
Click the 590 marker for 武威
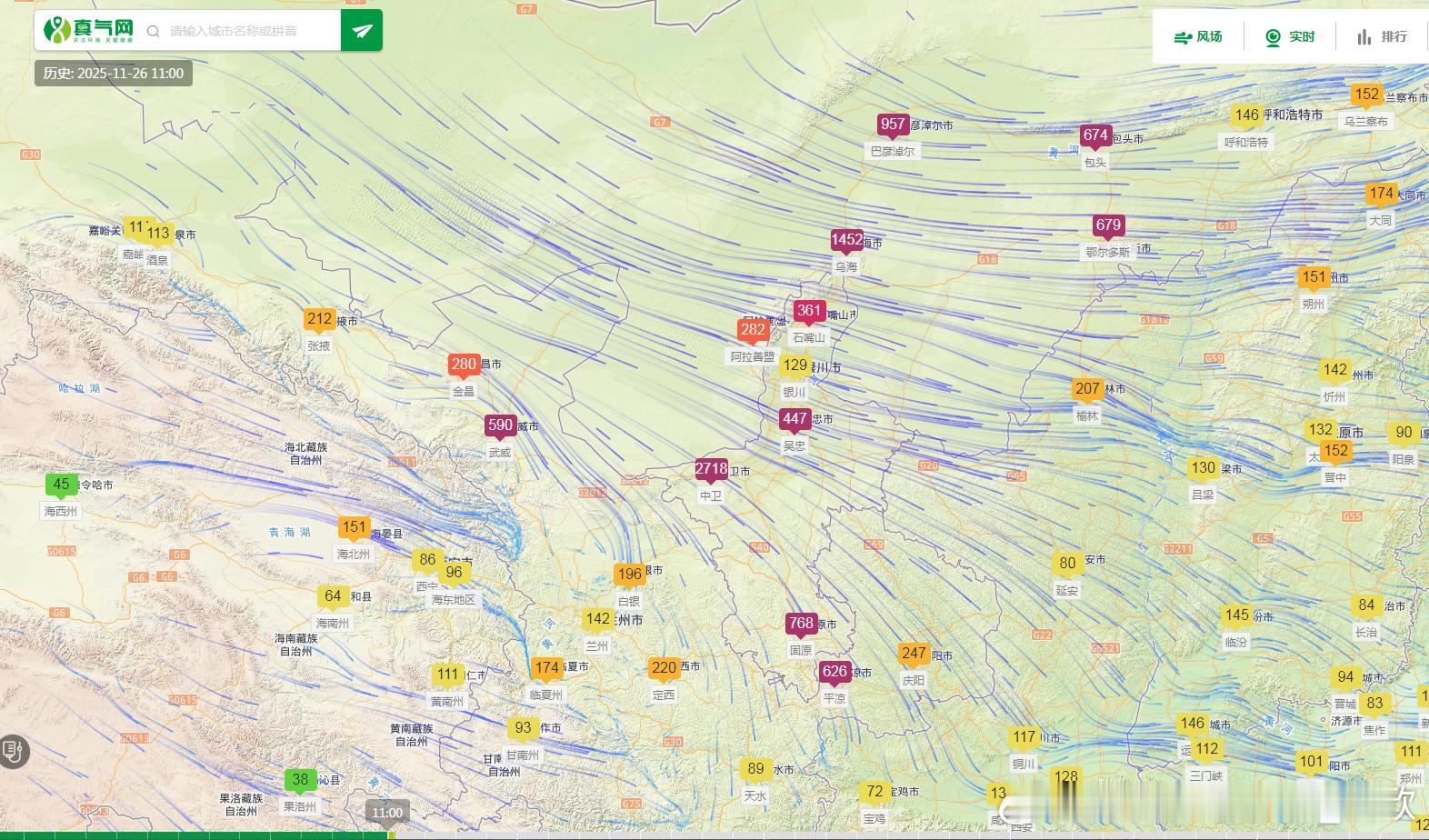click(x=500, y=426)
